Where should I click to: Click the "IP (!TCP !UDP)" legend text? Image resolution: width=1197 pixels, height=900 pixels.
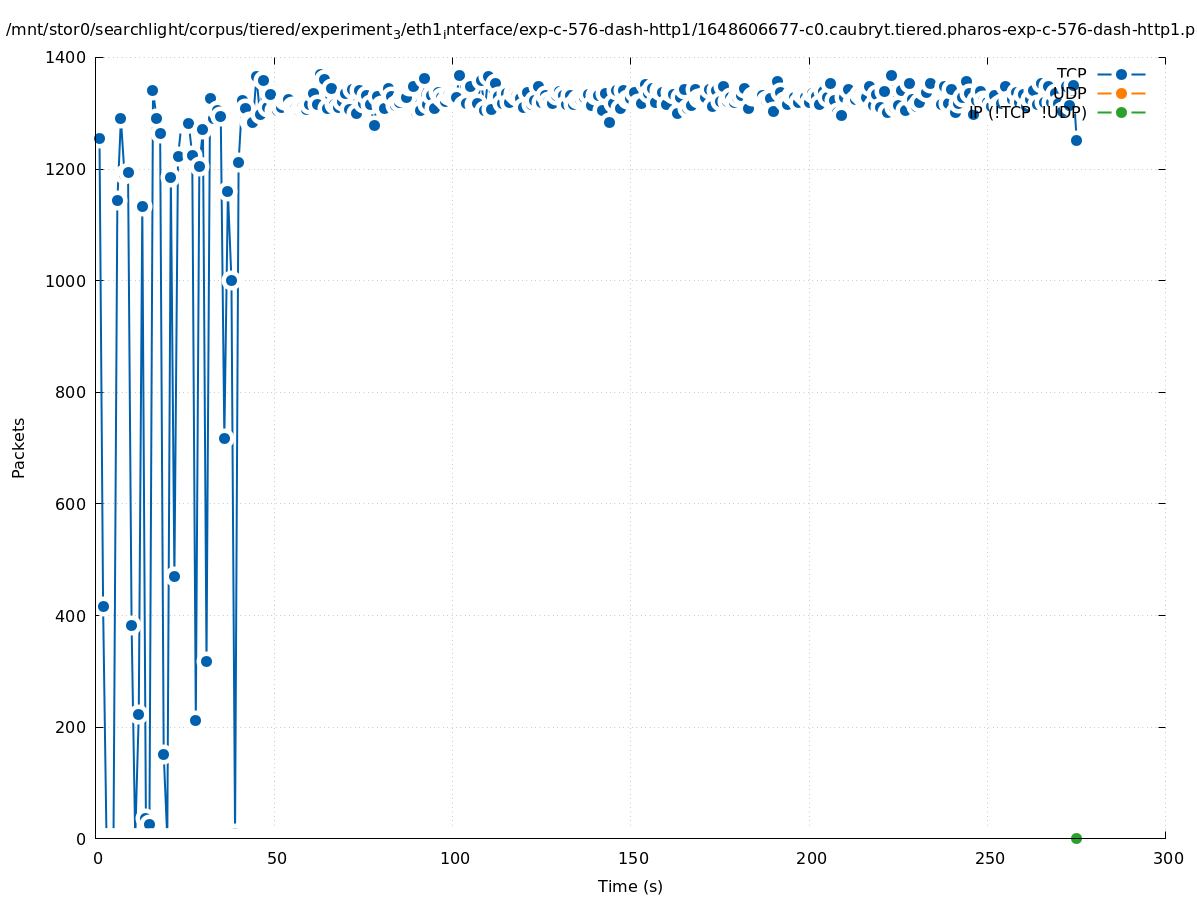[1027, 113]
